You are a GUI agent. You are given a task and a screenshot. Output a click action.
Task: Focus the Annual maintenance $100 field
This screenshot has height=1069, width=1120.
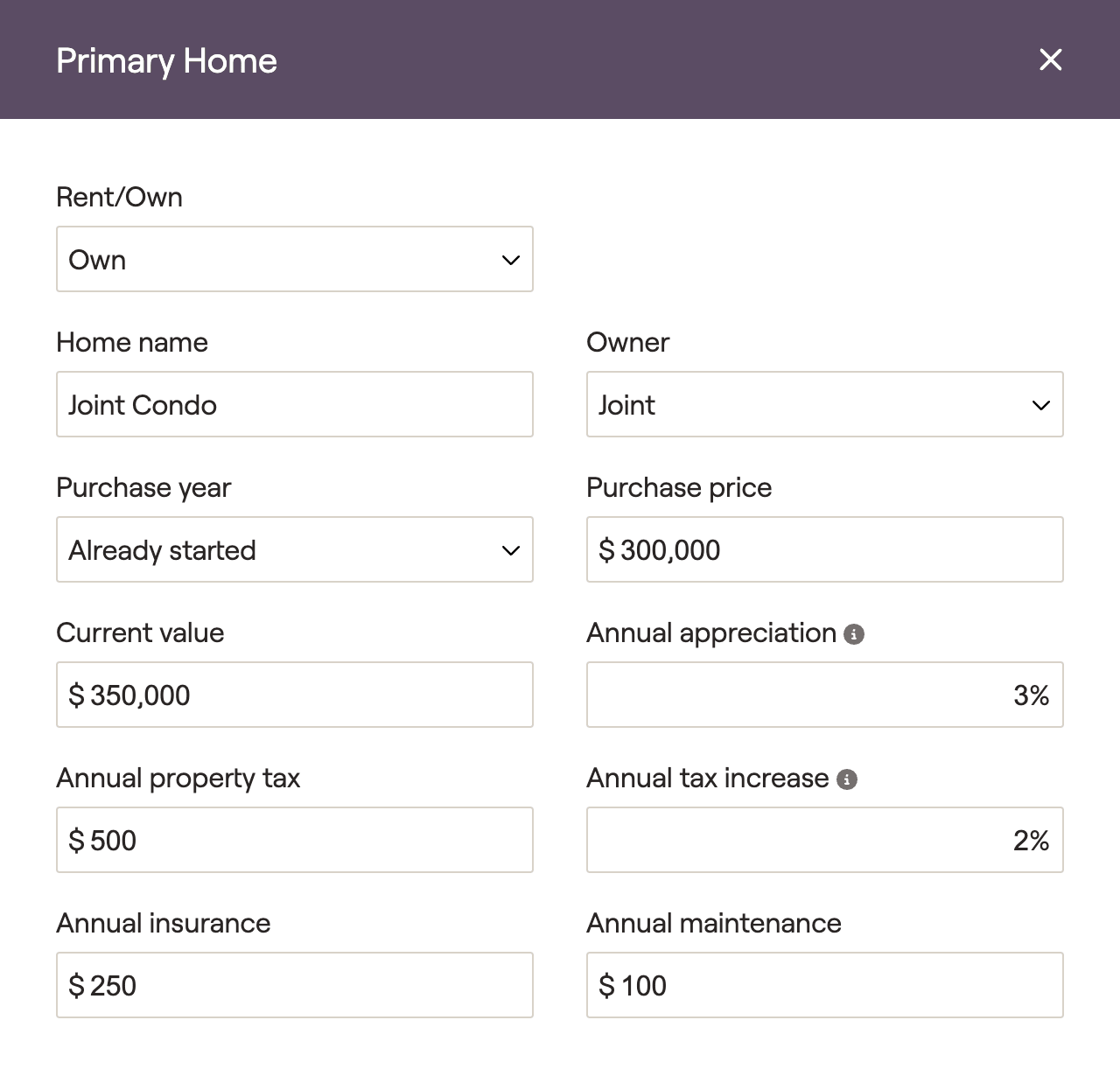[x=824, y=986]
